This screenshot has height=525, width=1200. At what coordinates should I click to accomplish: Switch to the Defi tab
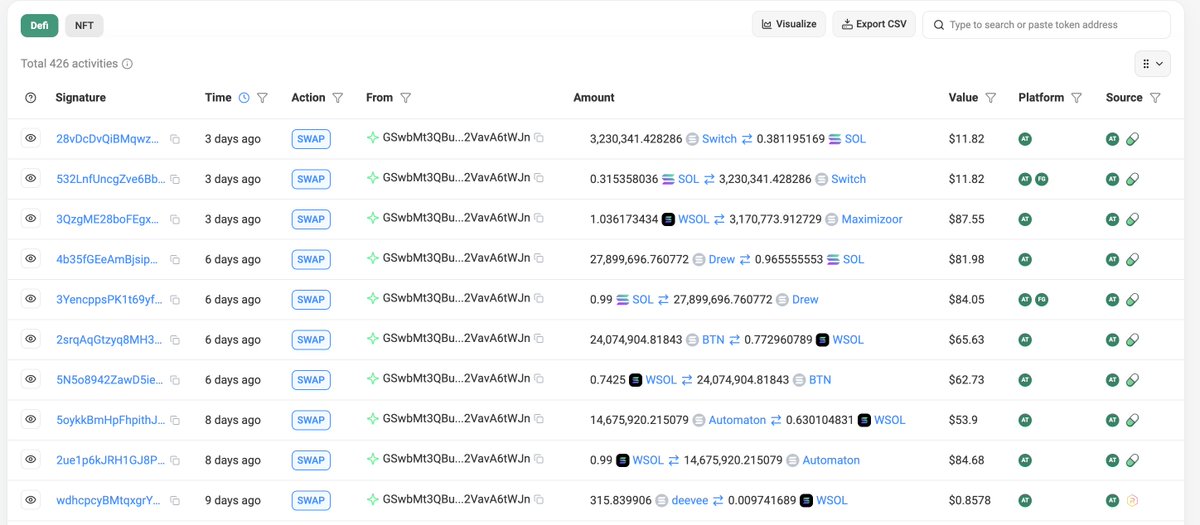(39, 25)
